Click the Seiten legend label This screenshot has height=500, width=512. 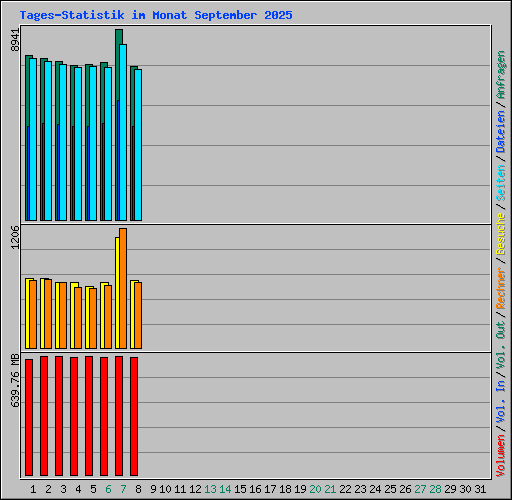tap(501, 183)
